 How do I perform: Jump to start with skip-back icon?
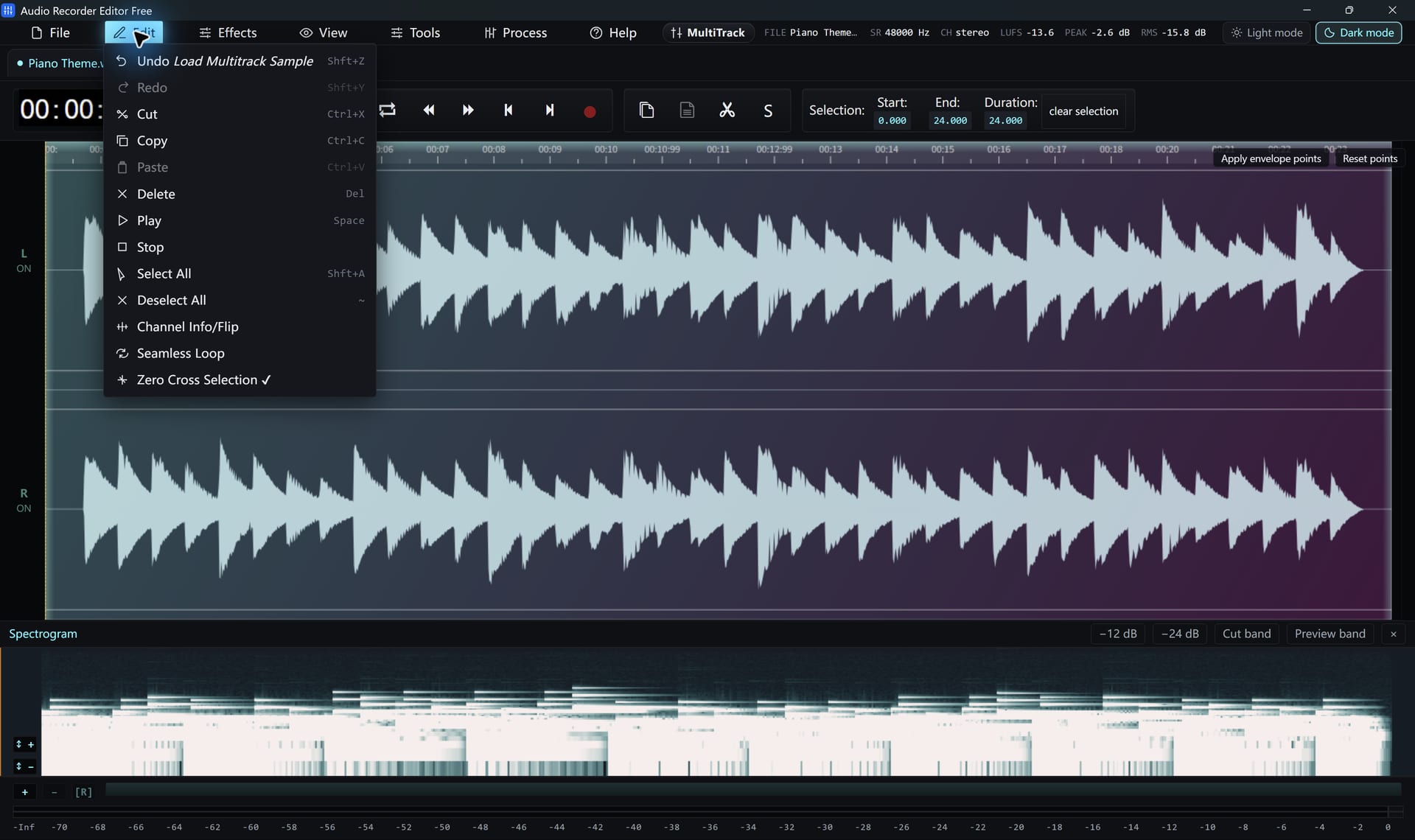pos(509,111)
